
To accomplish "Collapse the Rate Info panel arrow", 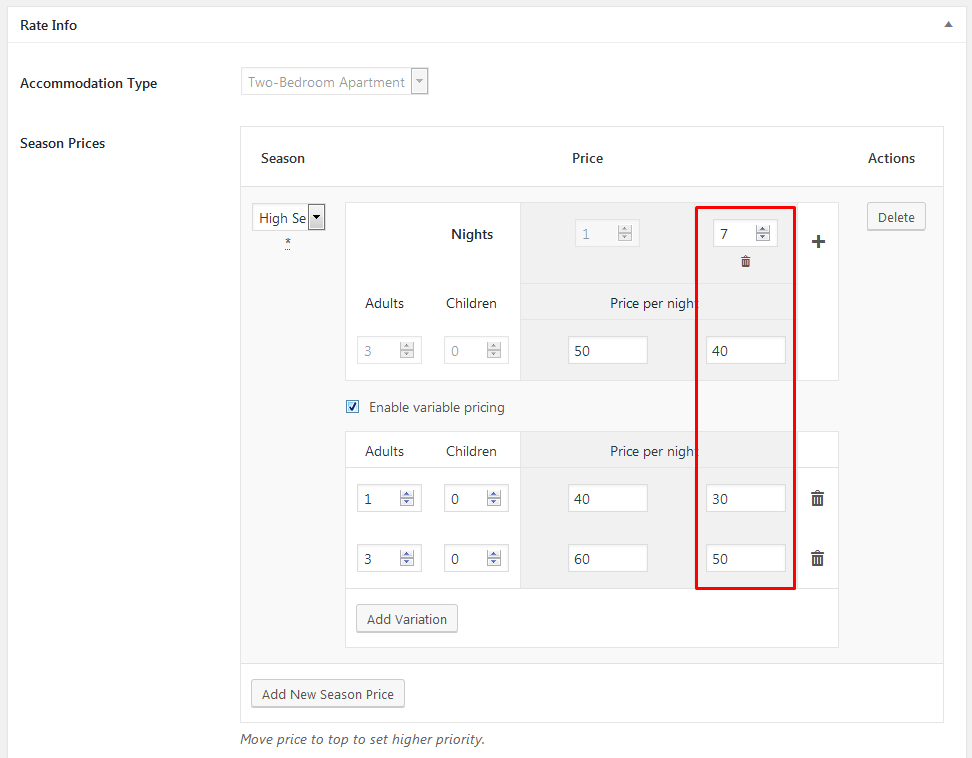I will click(x=948, y=25).
